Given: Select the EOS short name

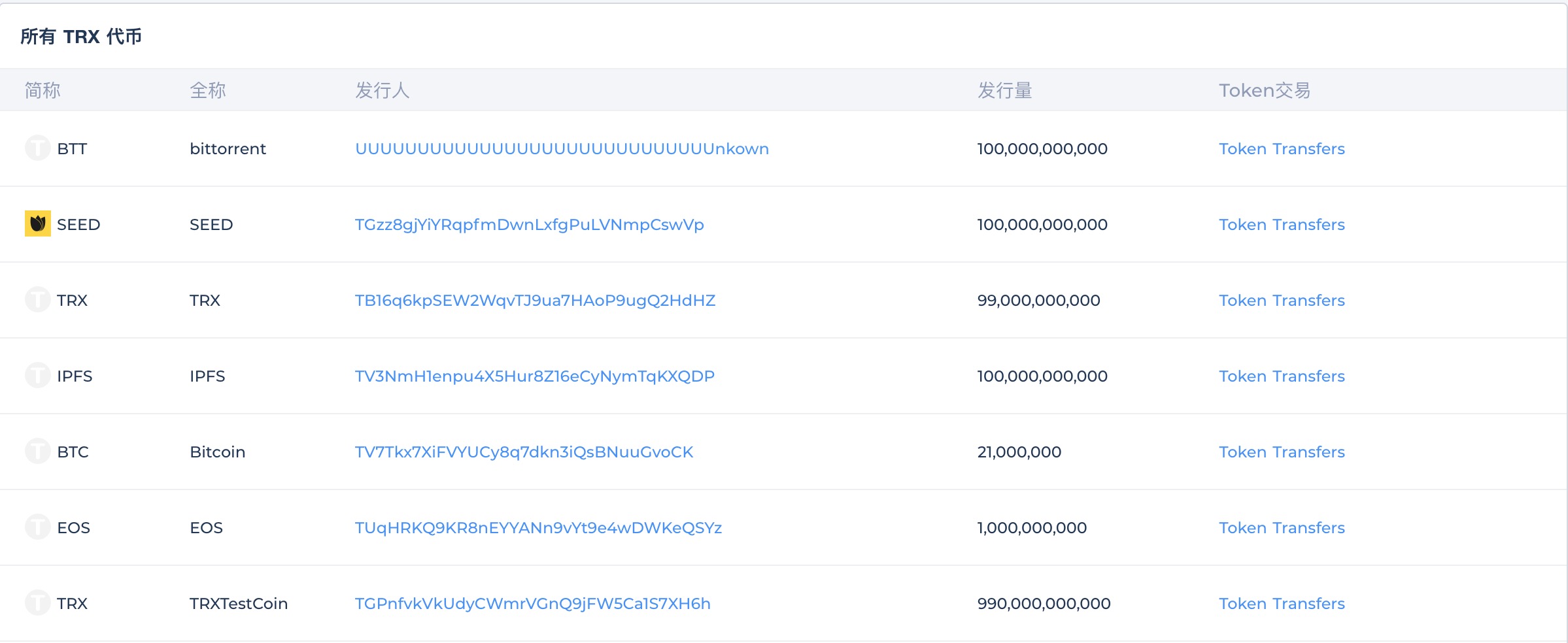Looking at the screenshot, I should pos(73,528).
